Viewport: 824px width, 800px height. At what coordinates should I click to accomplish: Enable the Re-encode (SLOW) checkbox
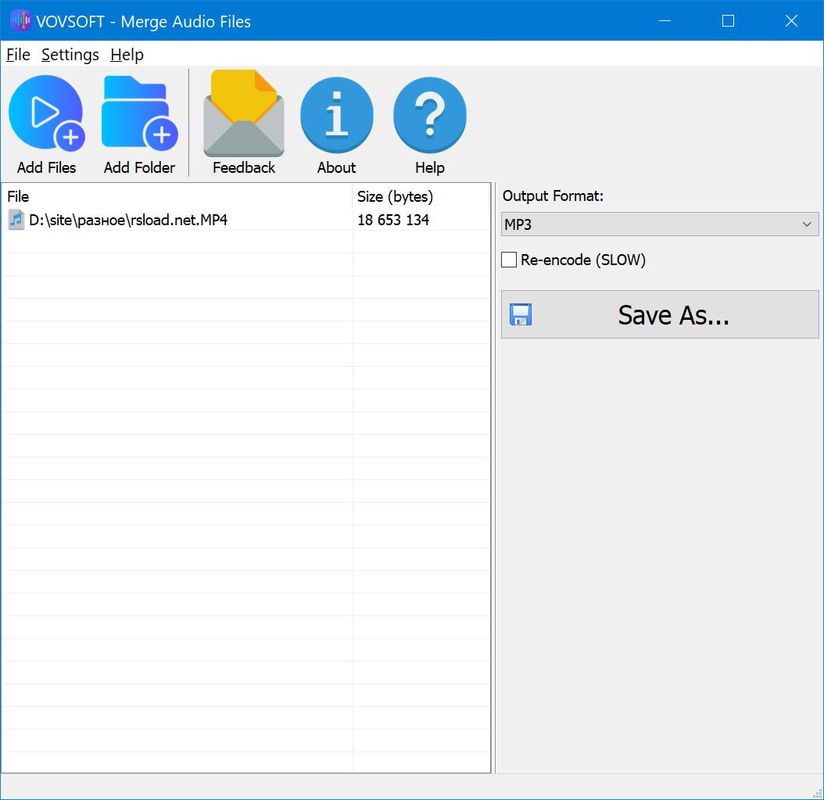[x=509, y=260]
